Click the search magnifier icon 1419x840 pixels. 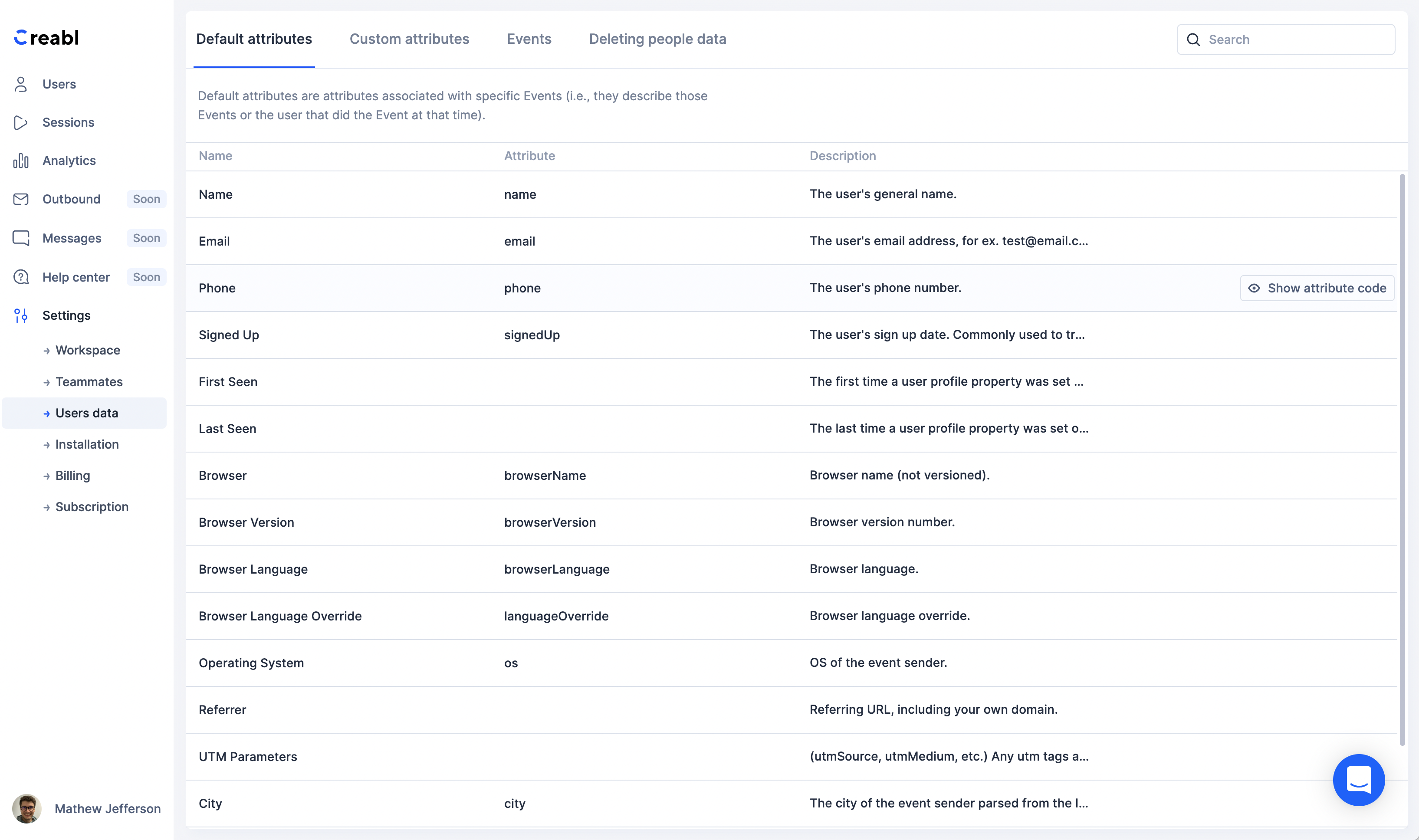pyautogui.click(x=1194, y=39)
